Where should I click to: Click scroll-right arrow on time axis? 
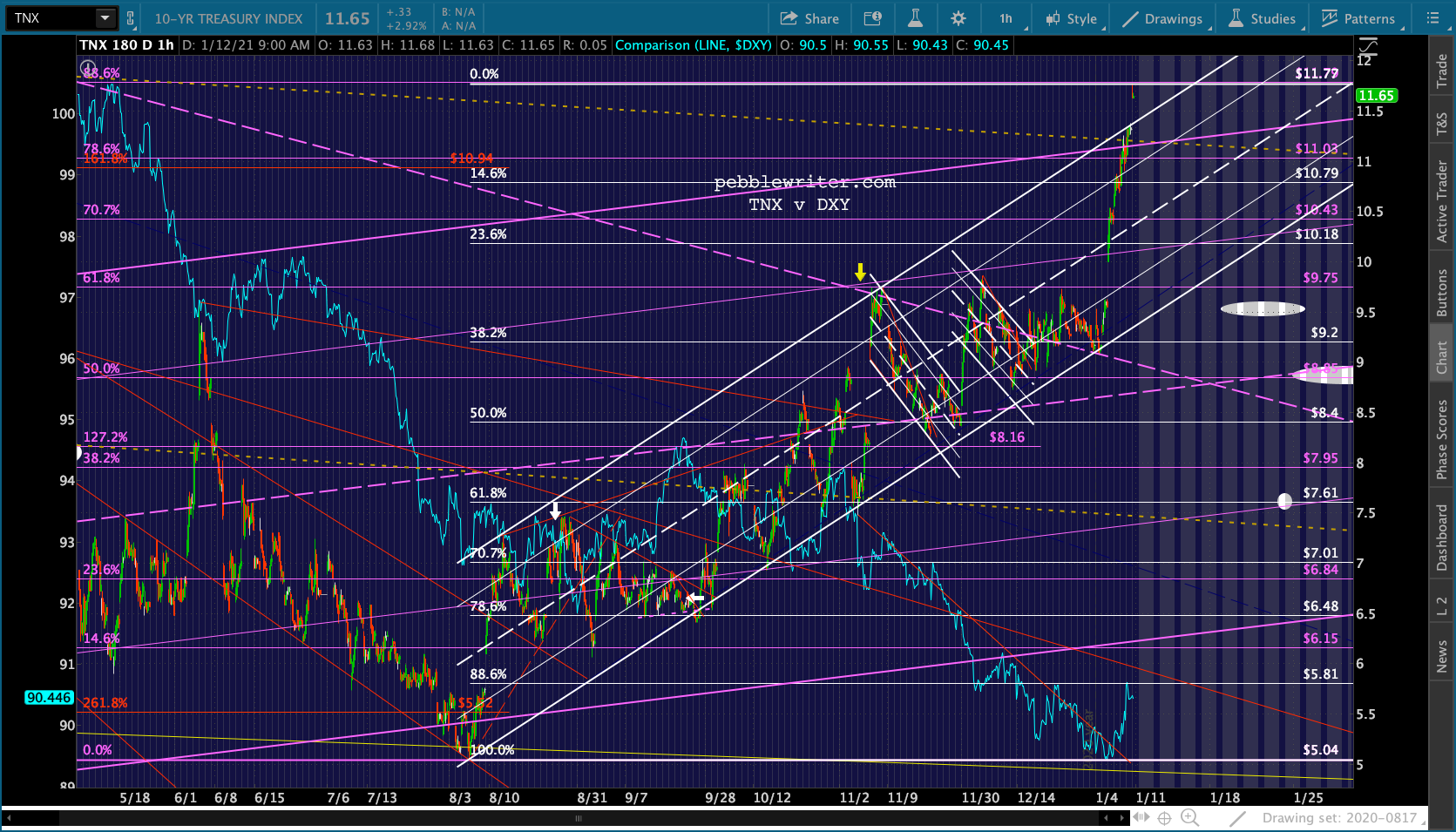(x=1121, y=818)
